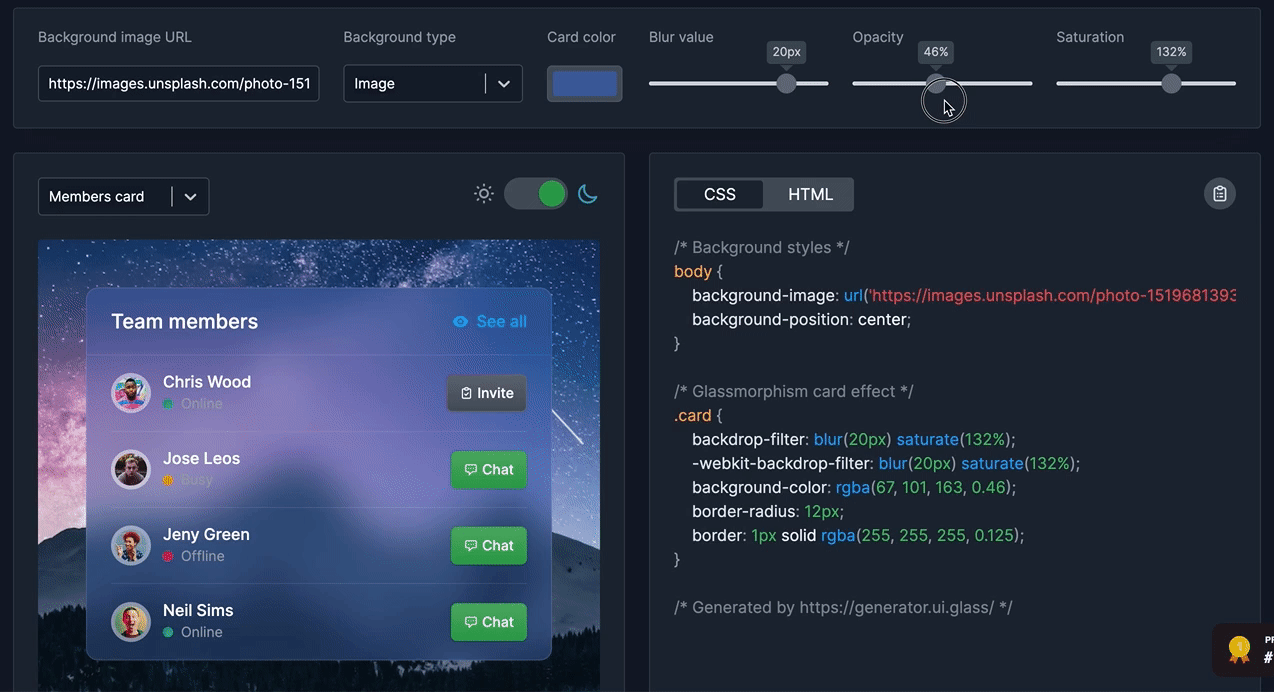Switch to the HTML tab
1274x692 pixels.
click(810, 195)
